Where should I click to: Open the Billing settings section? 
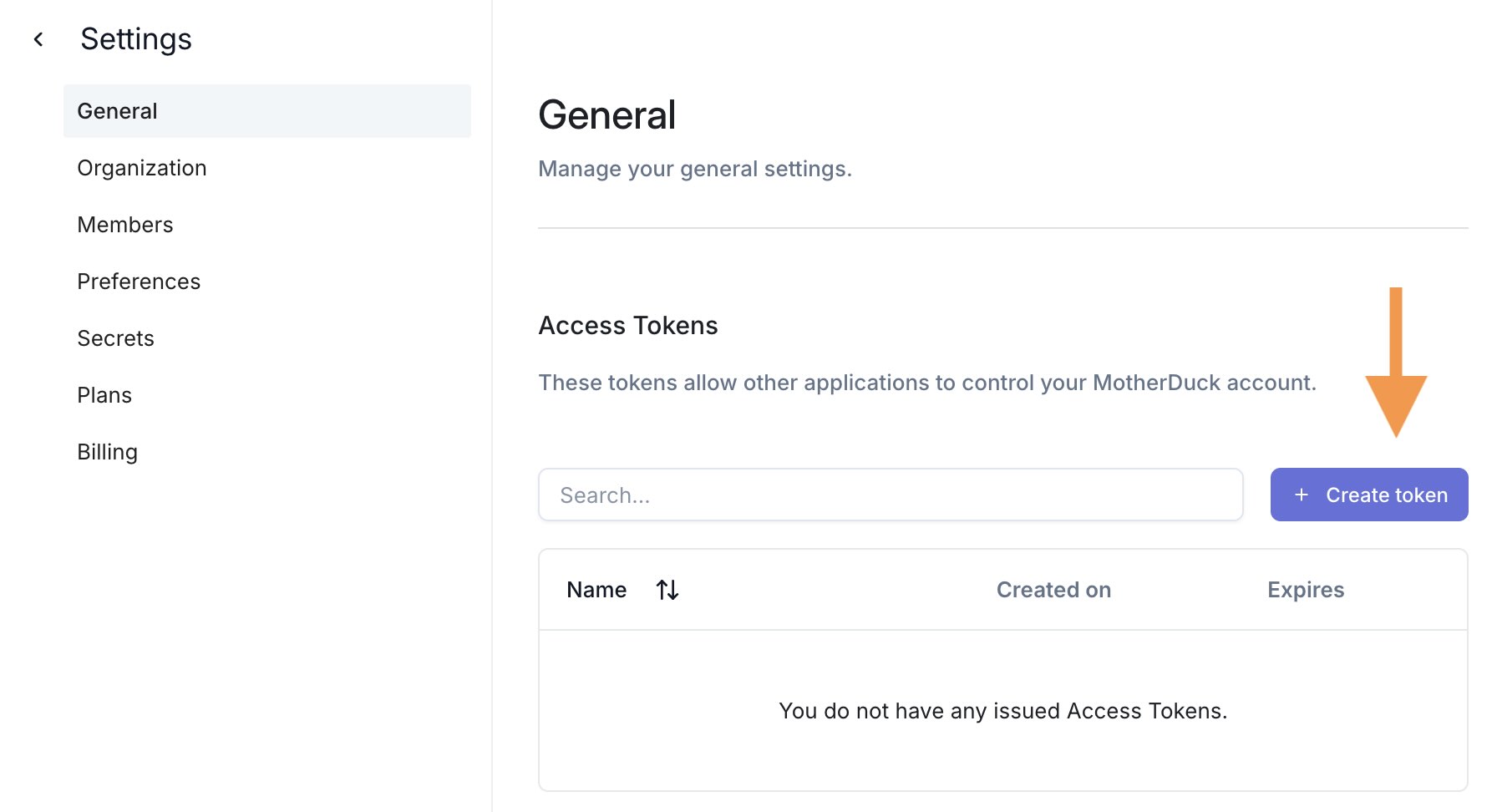click(107, 451)
